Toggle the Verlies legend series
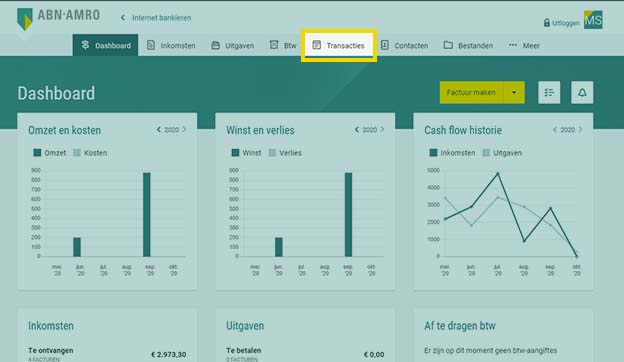This screenshot has width=624, height=362. tap(285, 153)
